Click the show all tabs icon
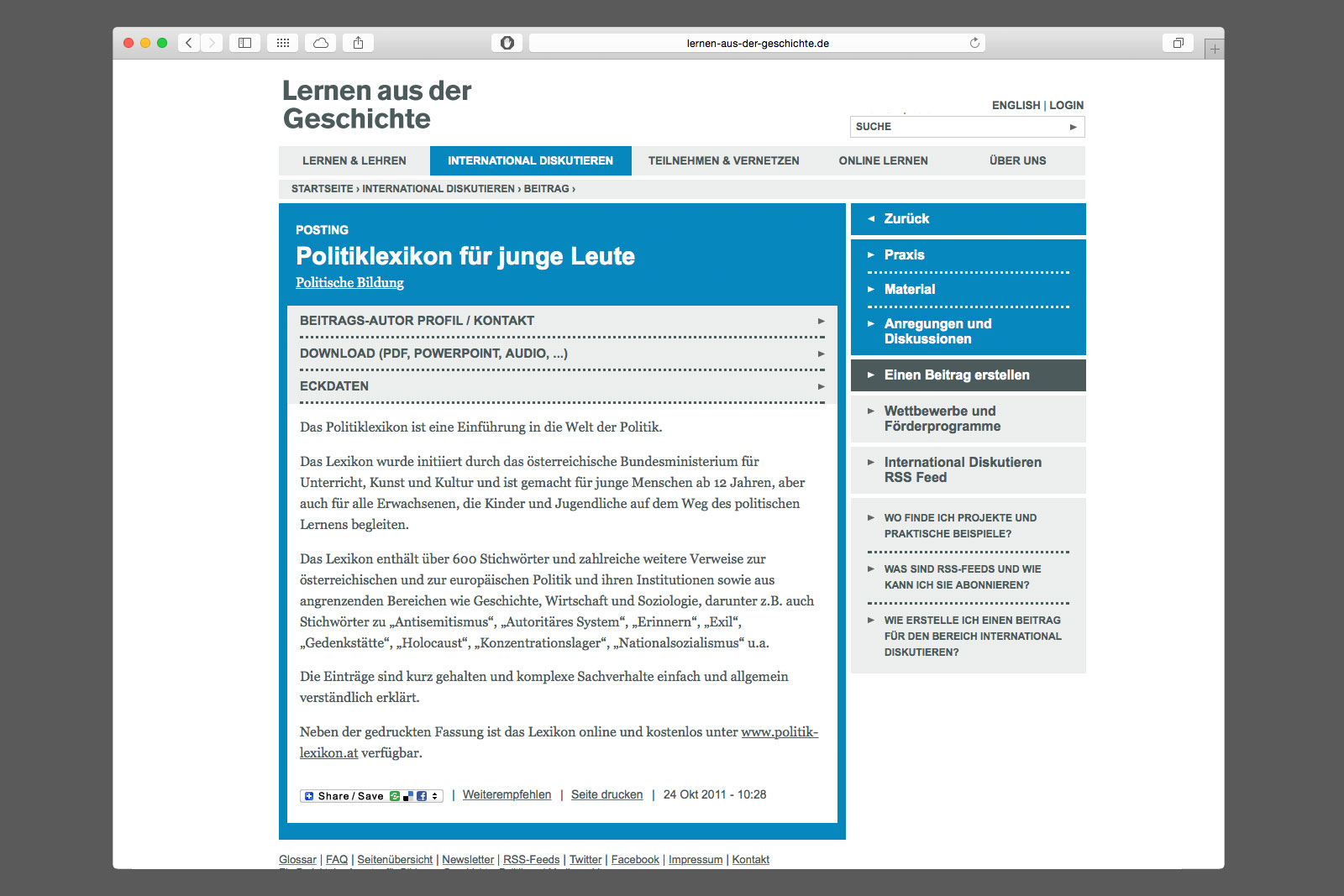 [x=1178, y=43]
